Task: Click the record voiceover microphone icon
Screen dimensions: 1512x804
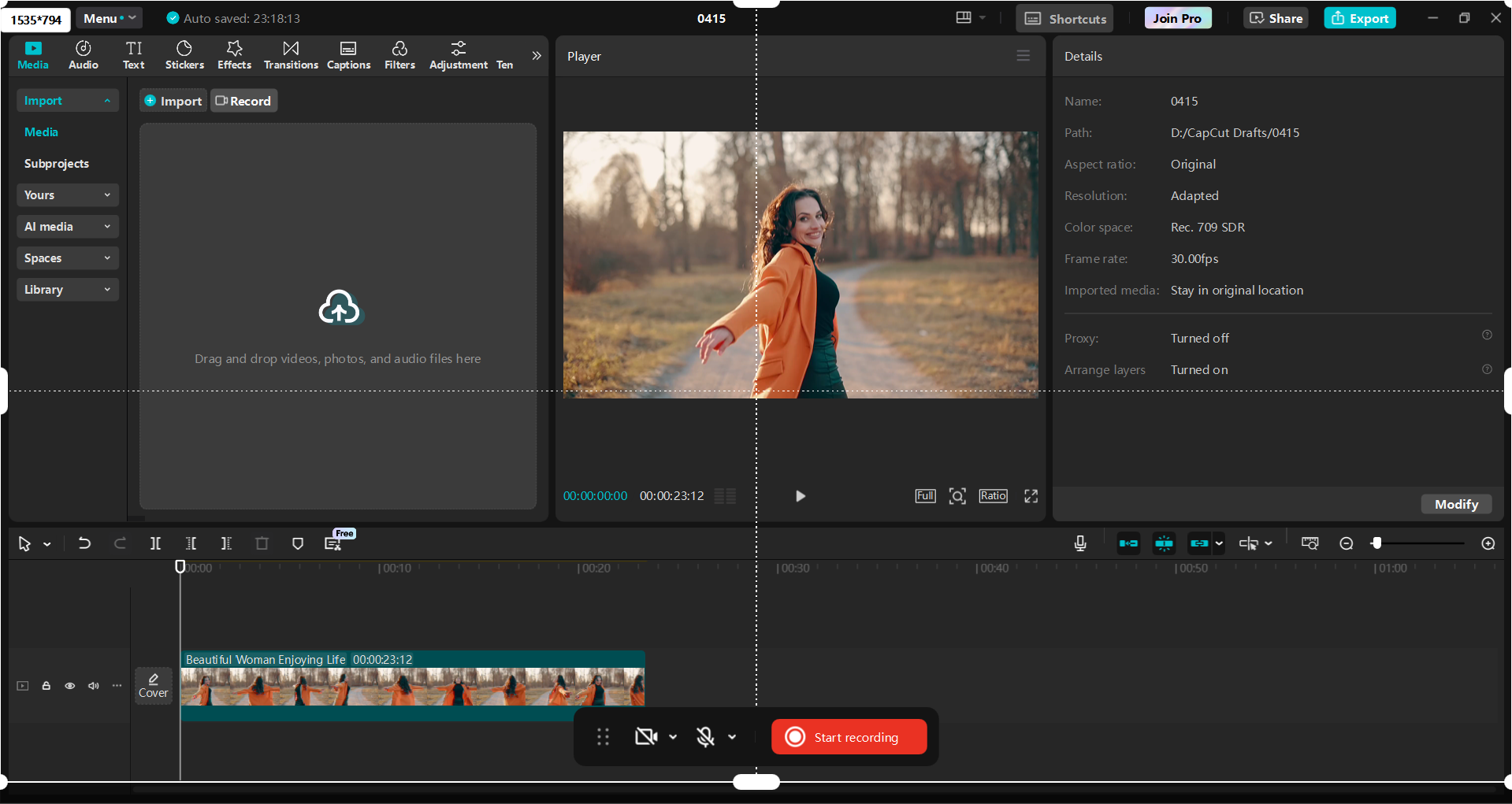Action: click(1079, 543)
